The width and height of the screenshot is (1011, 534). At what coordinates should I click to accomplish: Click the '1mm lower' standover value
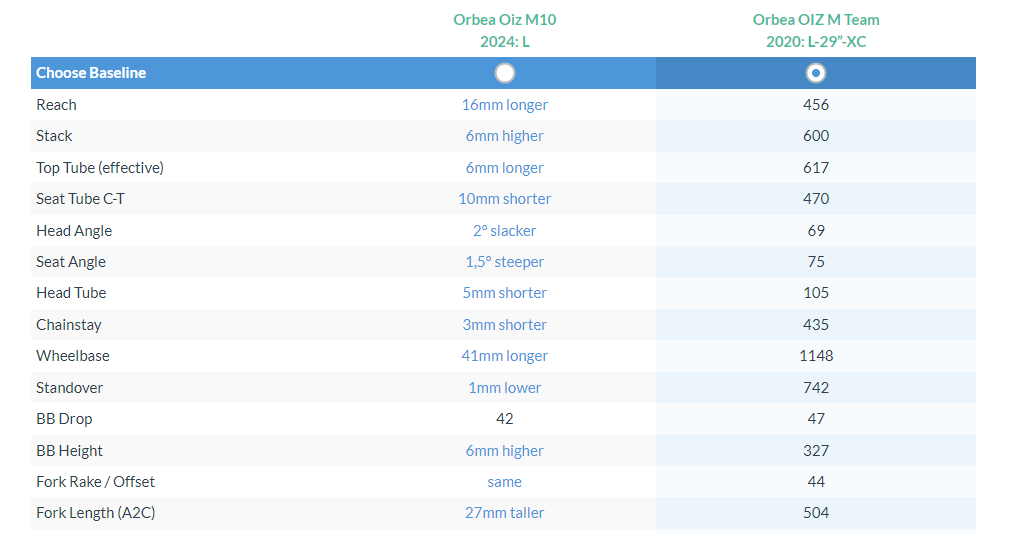coord(504,388)
